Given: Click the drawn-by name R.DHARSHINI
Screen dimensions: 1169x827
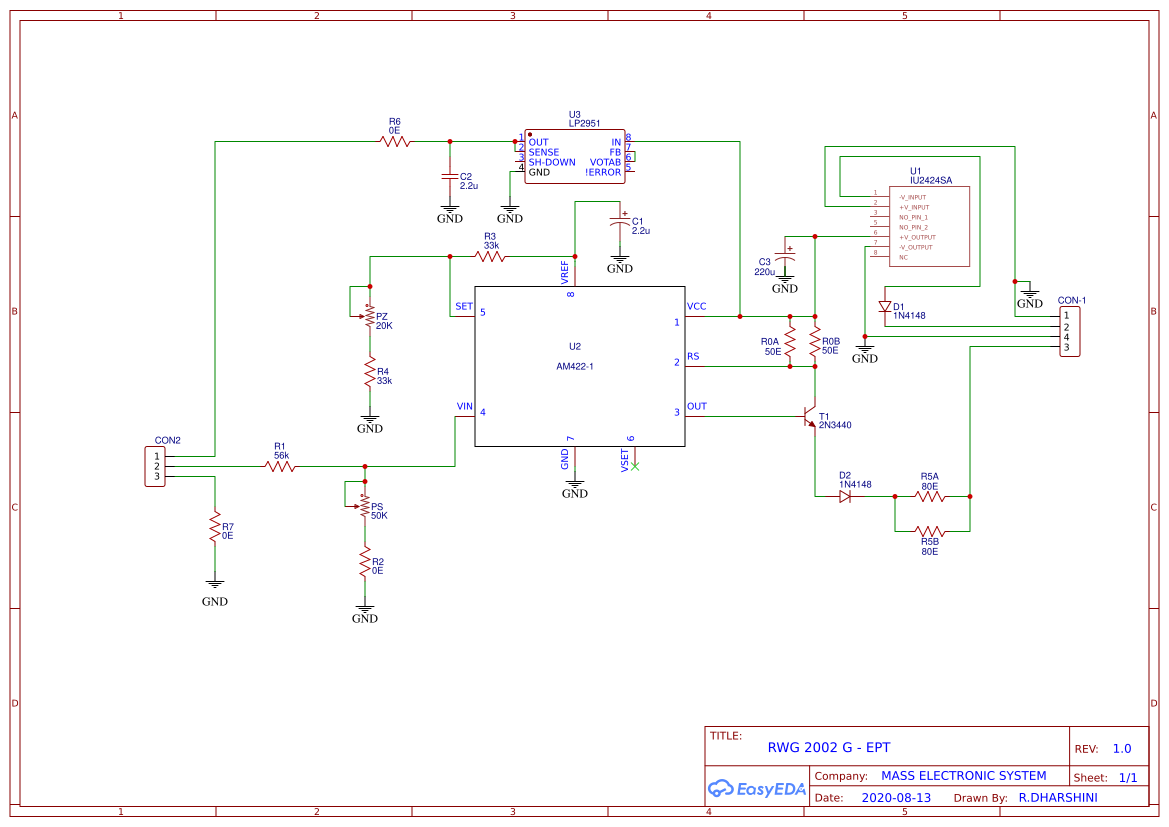Looking at the screenshot, I should (1058, 797).
